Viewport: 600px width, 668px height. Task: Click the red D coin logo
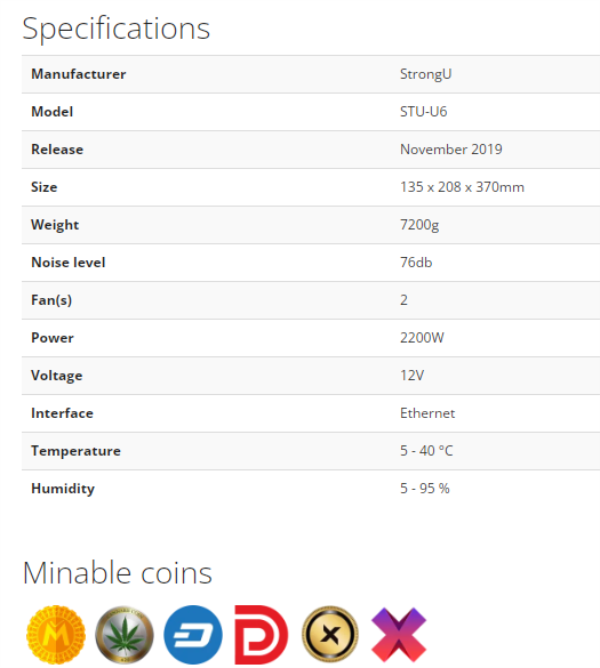click(261, 634)
